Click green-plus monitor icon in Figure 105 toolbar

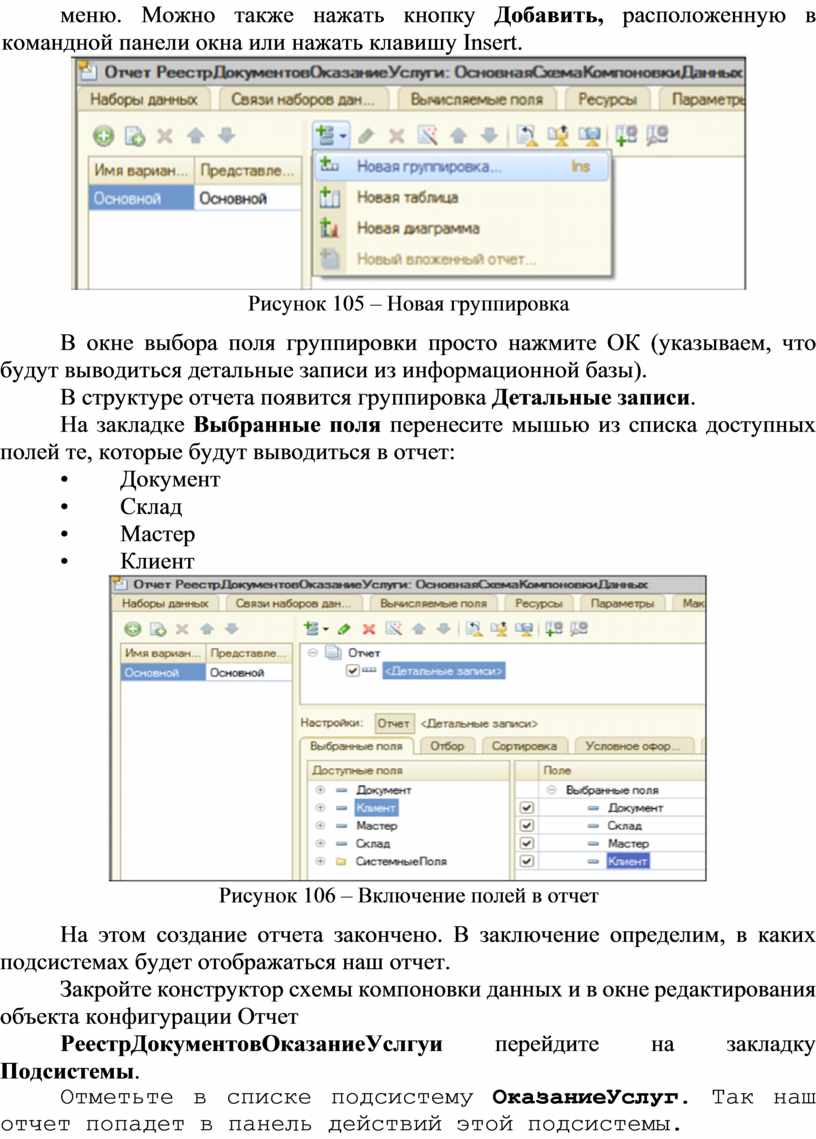[x=626, y=134]
